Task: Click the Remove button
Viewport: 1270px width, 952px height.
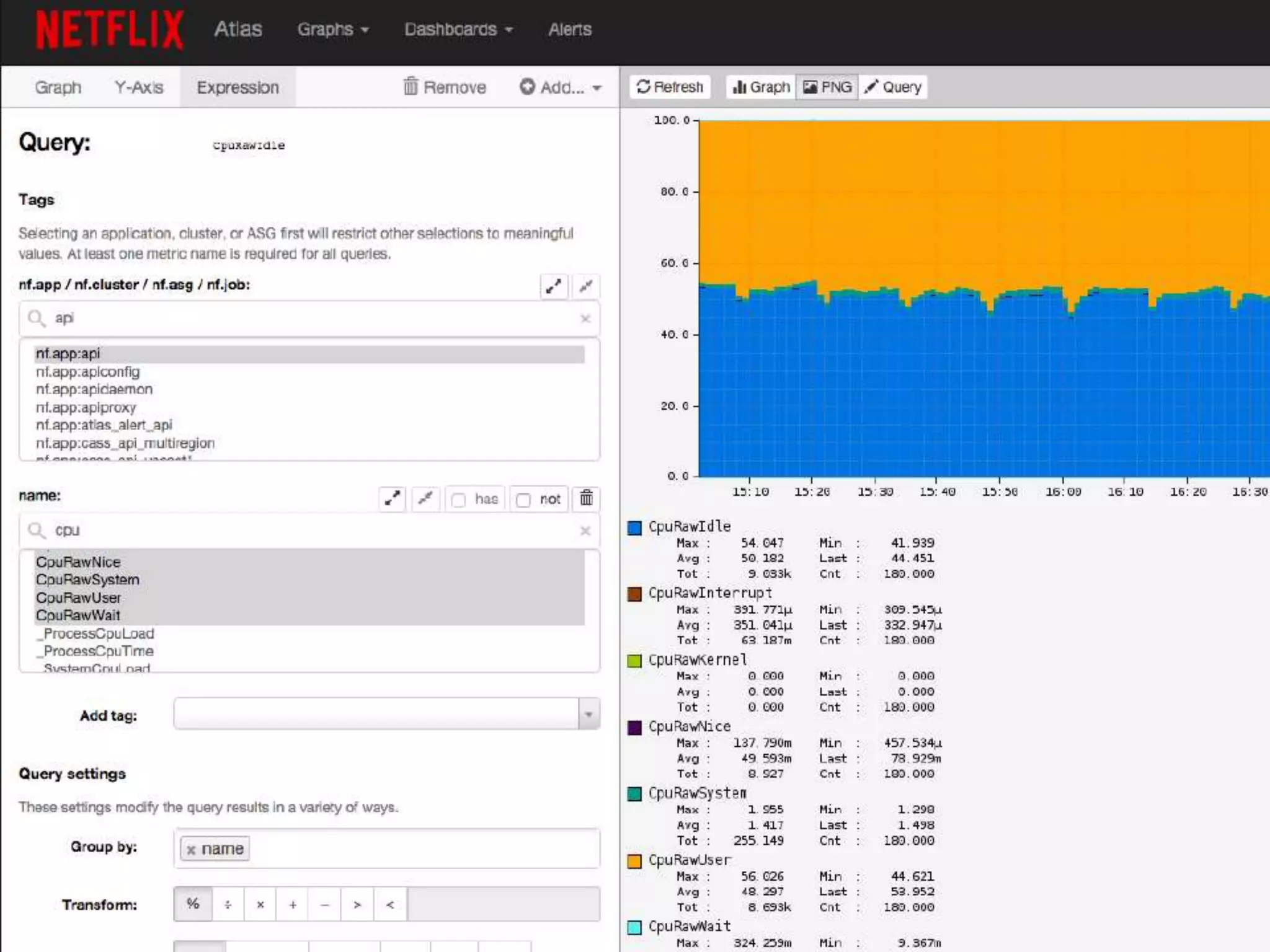Action: [445, 87]
